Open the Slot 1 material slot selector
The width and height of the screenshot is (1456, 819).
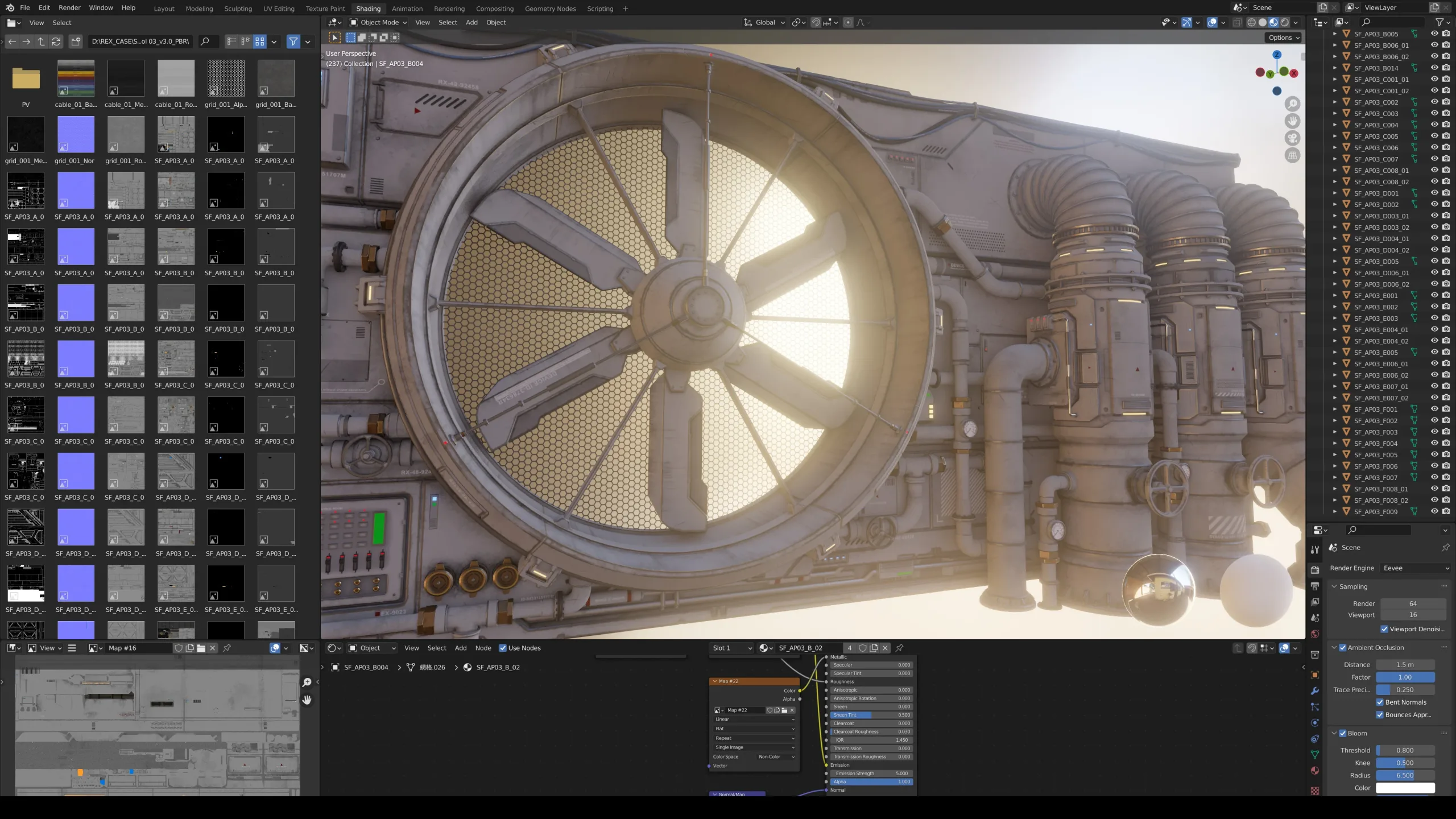click(x=732, y=648)
